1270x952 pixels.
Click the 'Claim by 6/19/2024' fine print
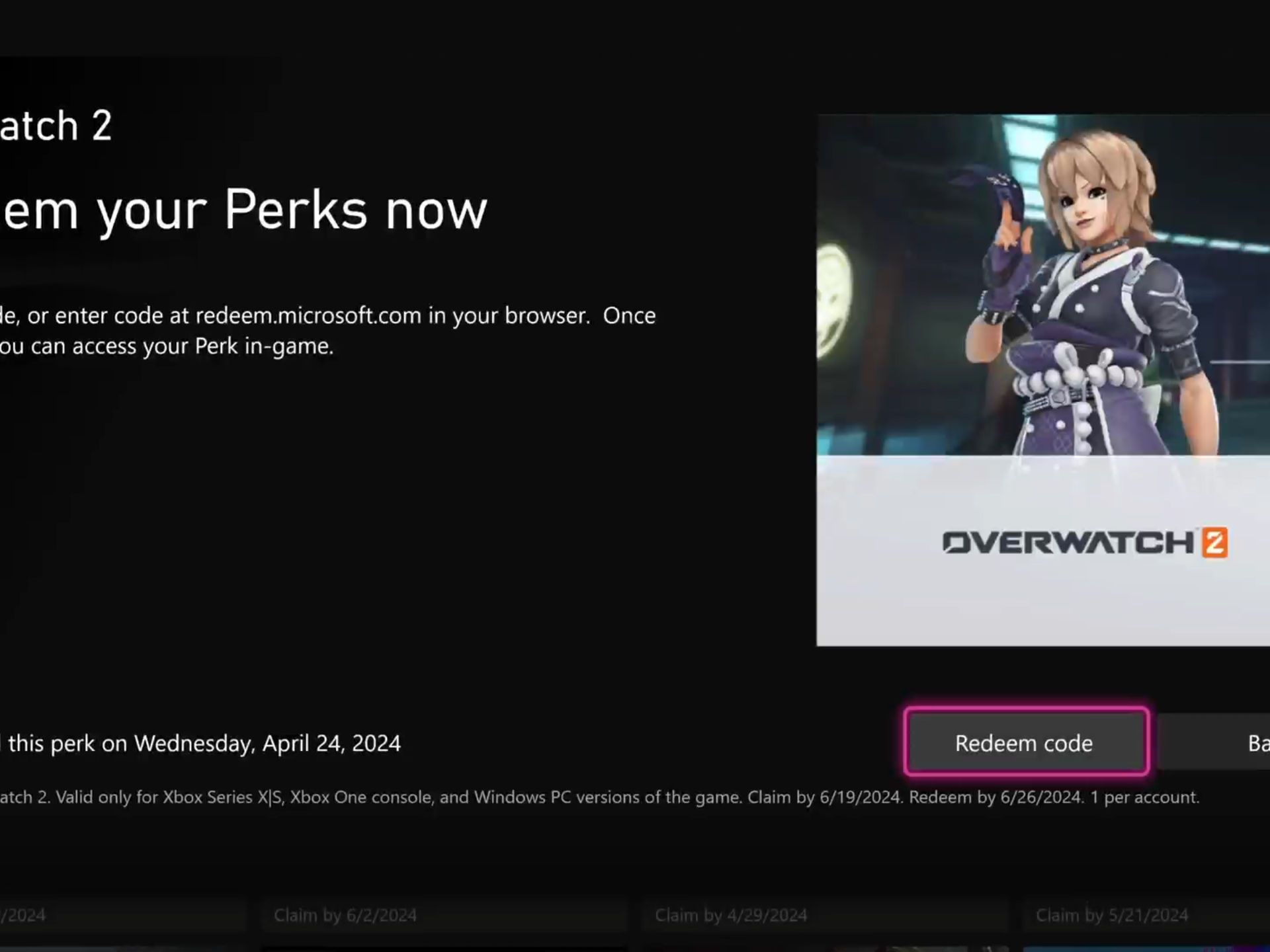[x=824, y=797]
